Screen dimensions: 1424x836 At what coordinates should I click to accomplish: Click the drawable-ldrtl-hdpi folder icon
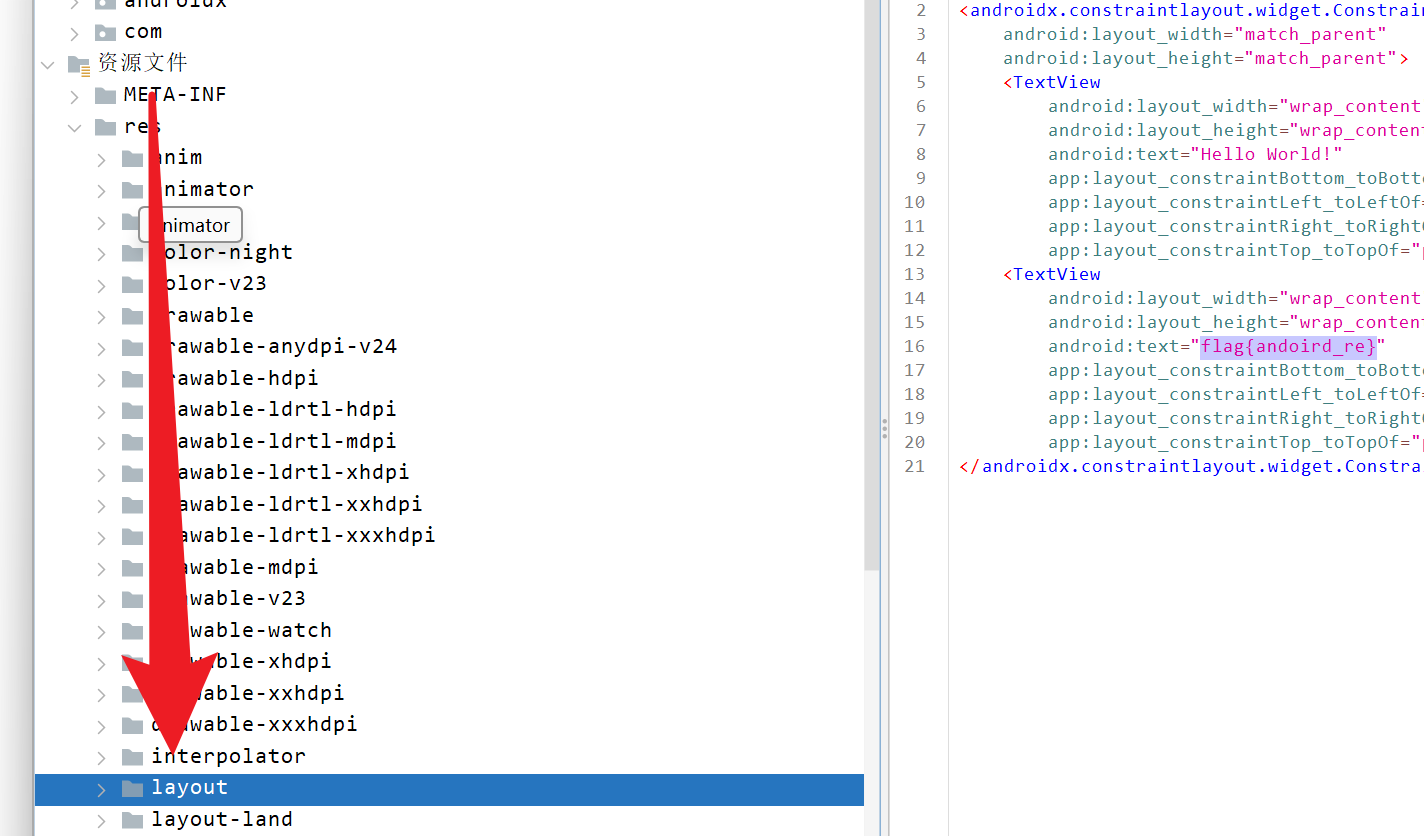click(132, 410)
